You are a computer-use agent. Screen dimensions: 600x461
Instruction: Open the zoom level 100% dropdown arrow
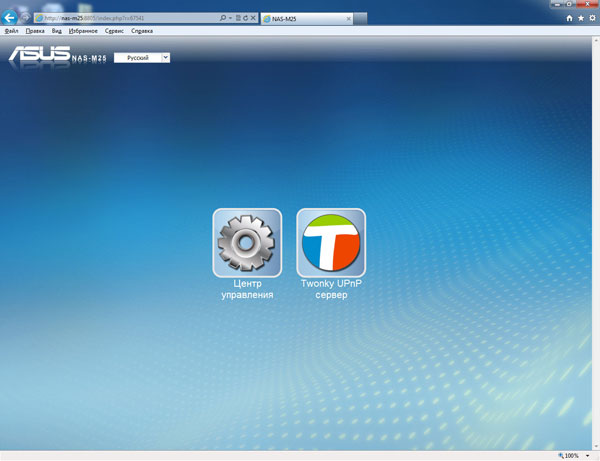[587, 456]
